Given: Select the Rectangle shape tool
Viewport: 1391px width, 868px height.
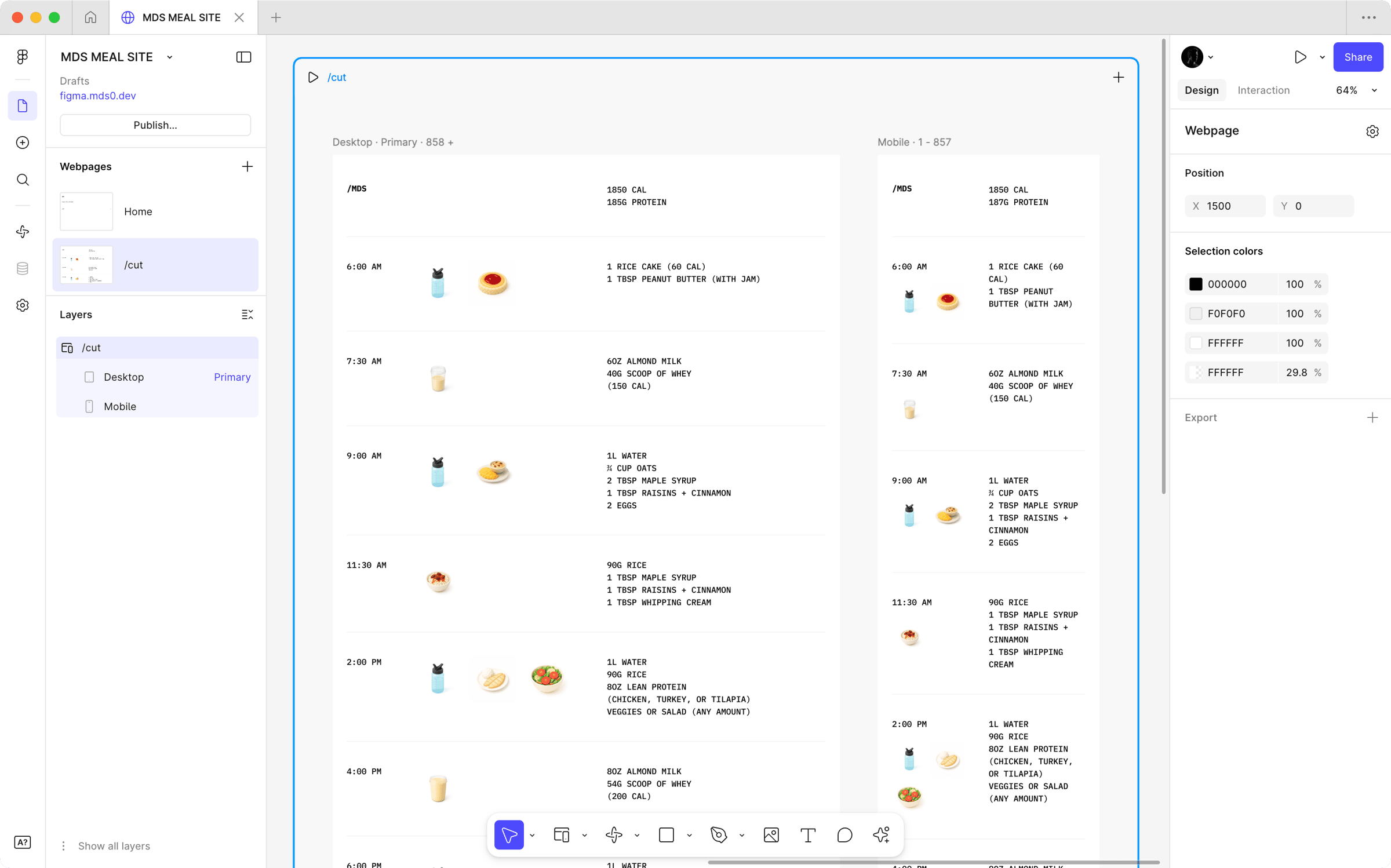Looking at the screenshot, I should [667, 835].
